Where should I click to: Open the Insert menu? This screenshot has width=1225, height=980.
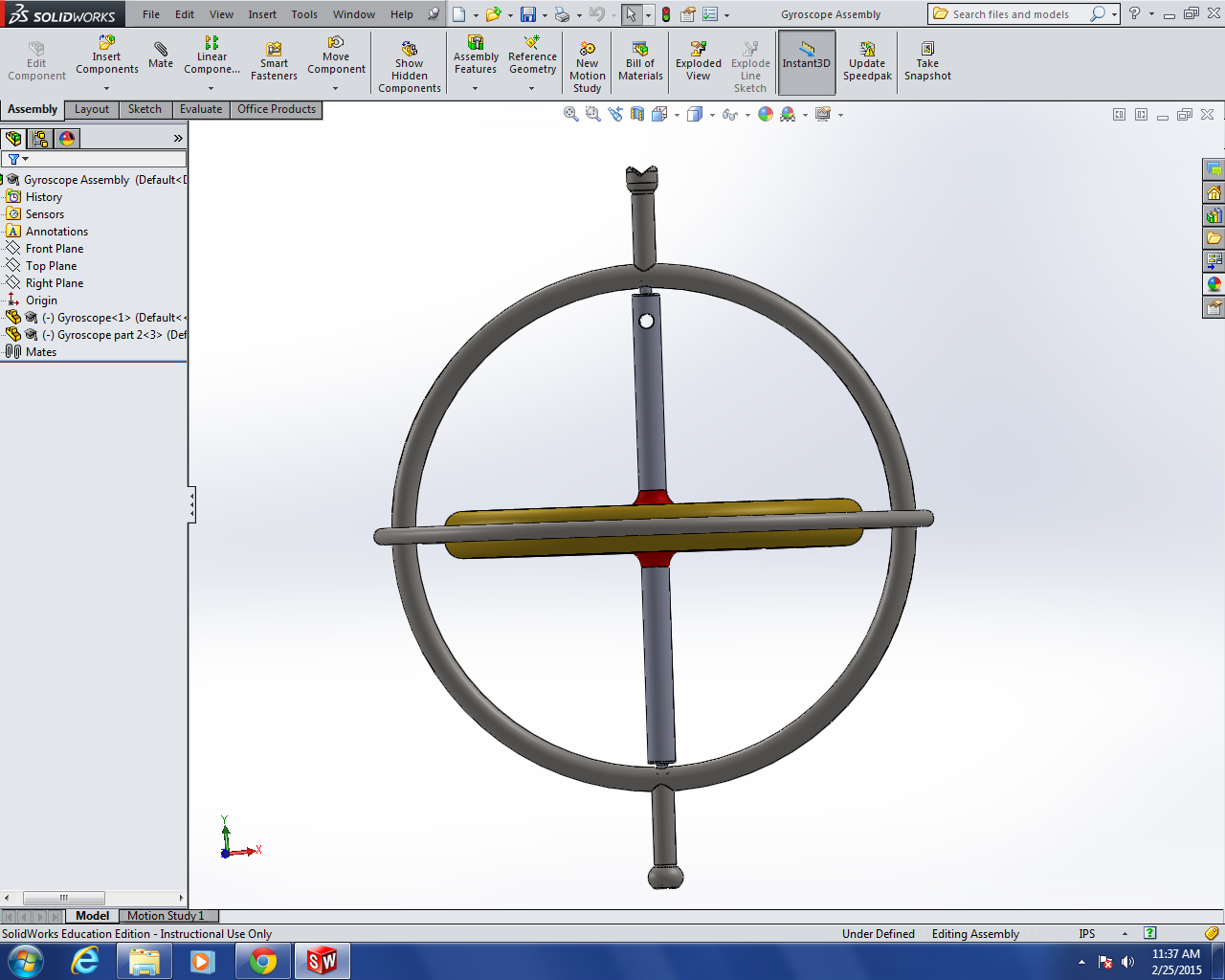click(x=262, y=14)
